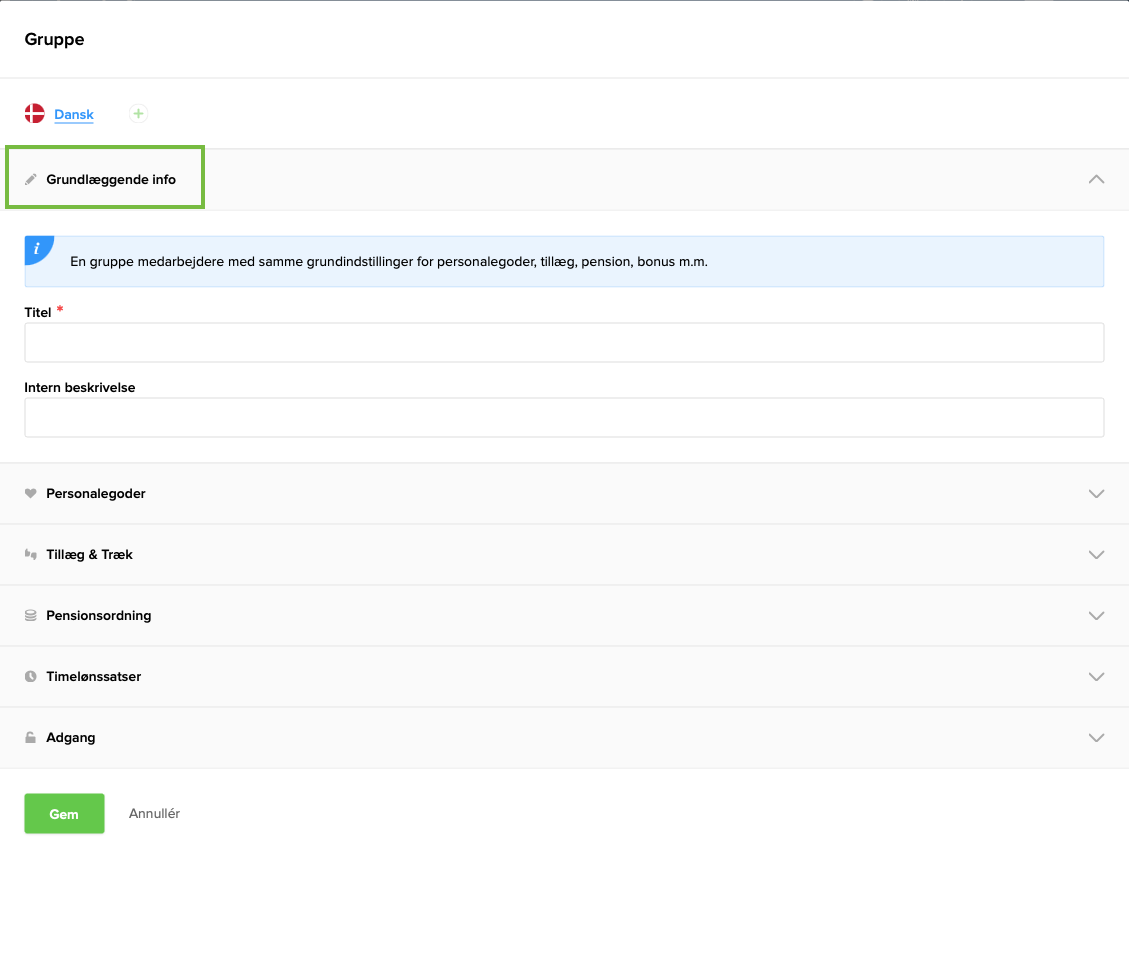
Task: Click the Danish flag icon
Action: [x=34, y=113]
